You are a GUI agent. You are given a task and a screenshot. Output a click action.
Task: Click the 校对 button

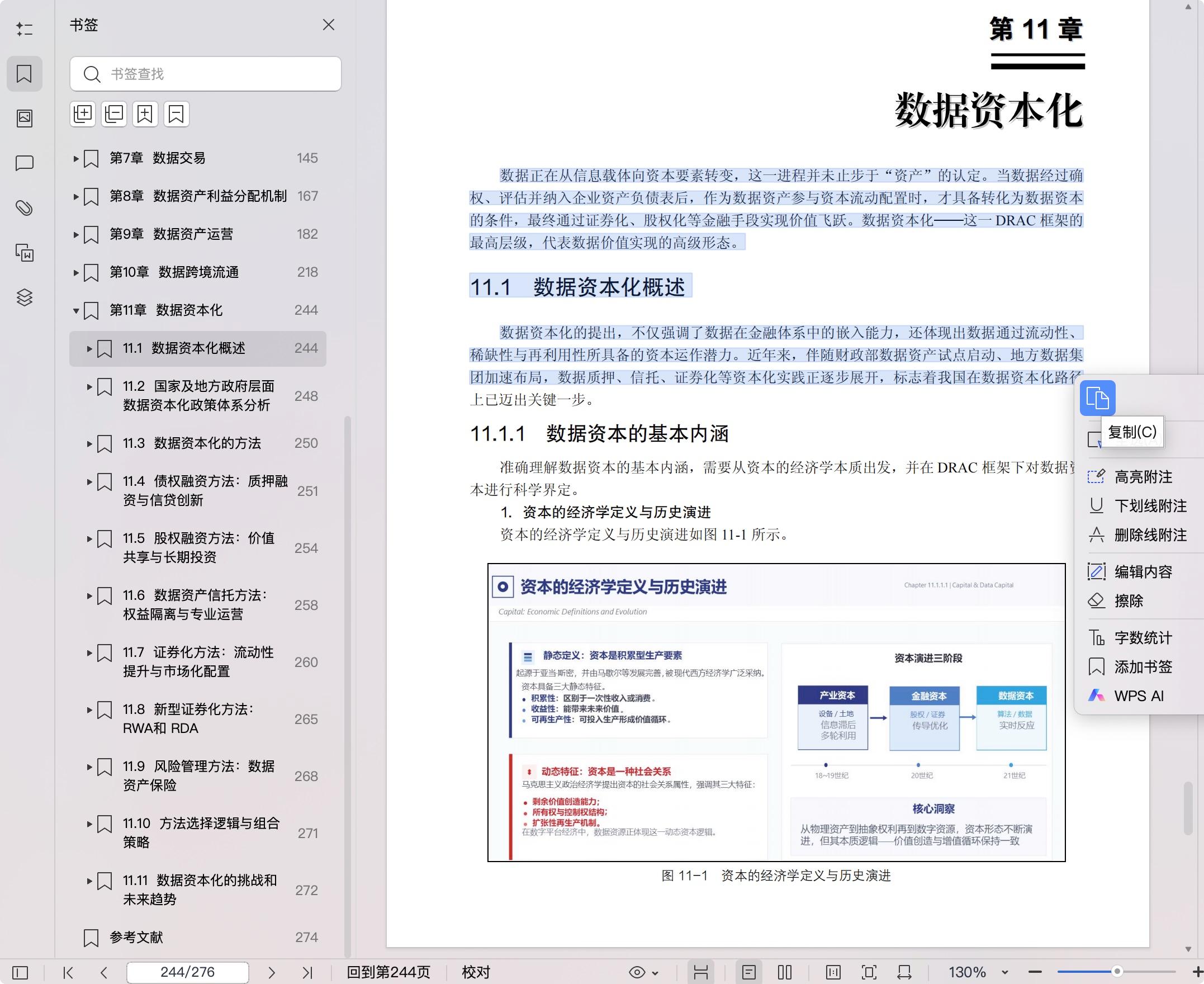coord(476,973)
